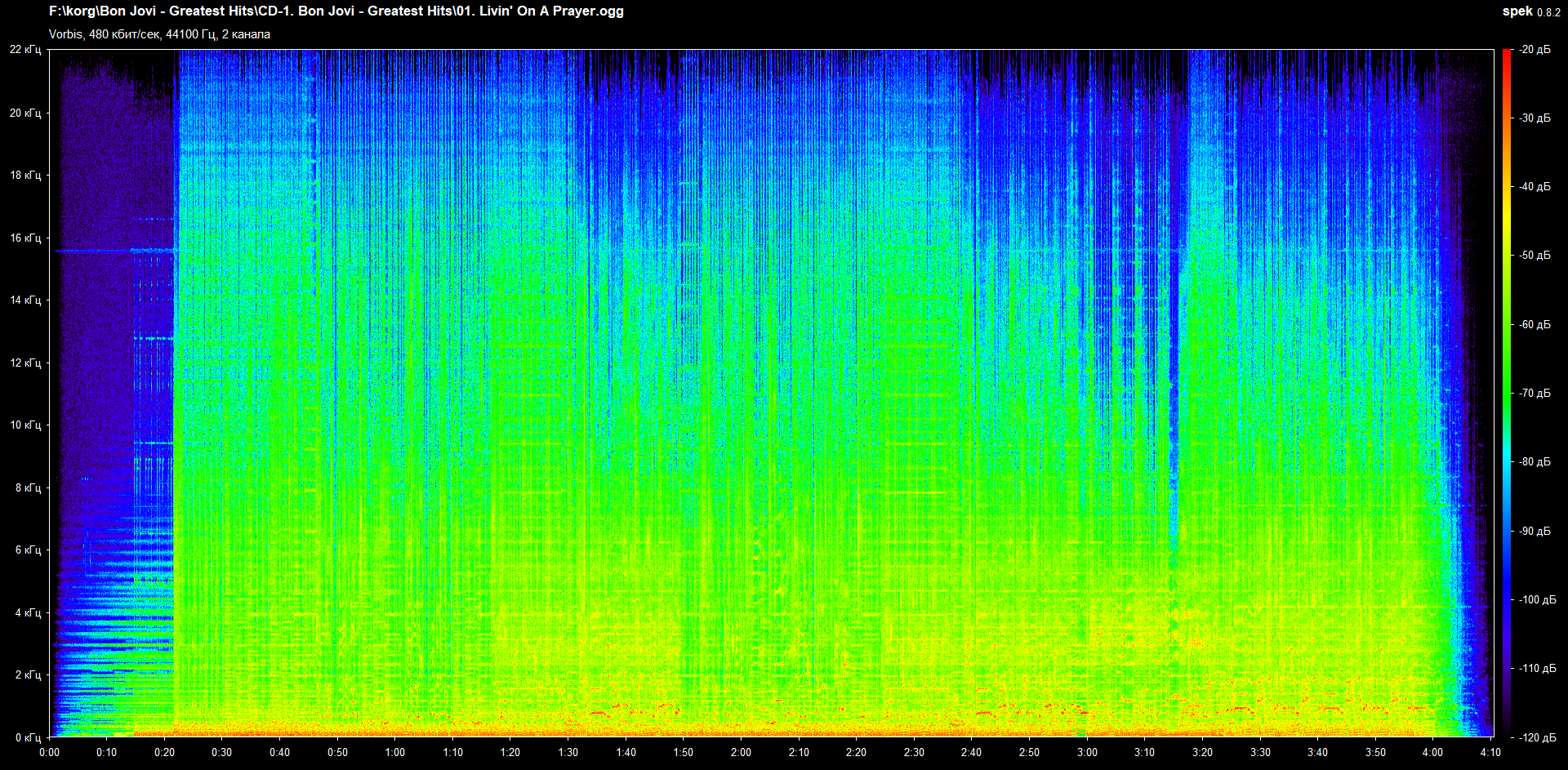Select the 16 кГц frequency label

click(25, 238)
